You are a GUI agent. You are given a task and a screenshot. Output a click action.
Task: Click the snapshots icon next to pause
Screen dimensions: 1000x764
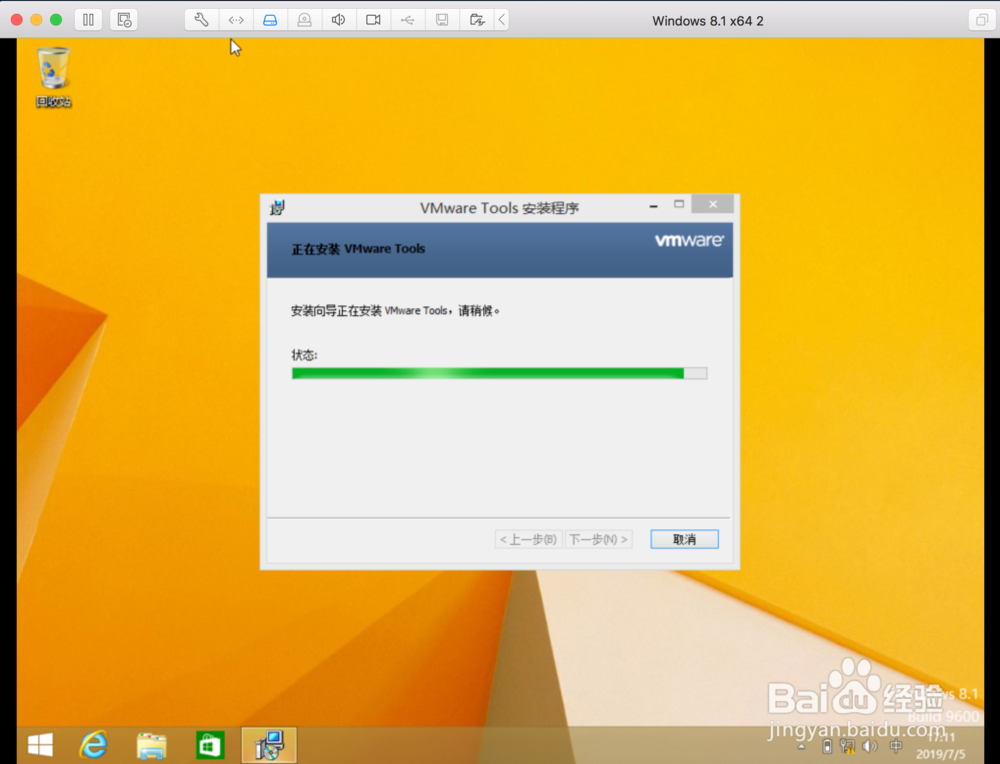[x=124, y=20]
